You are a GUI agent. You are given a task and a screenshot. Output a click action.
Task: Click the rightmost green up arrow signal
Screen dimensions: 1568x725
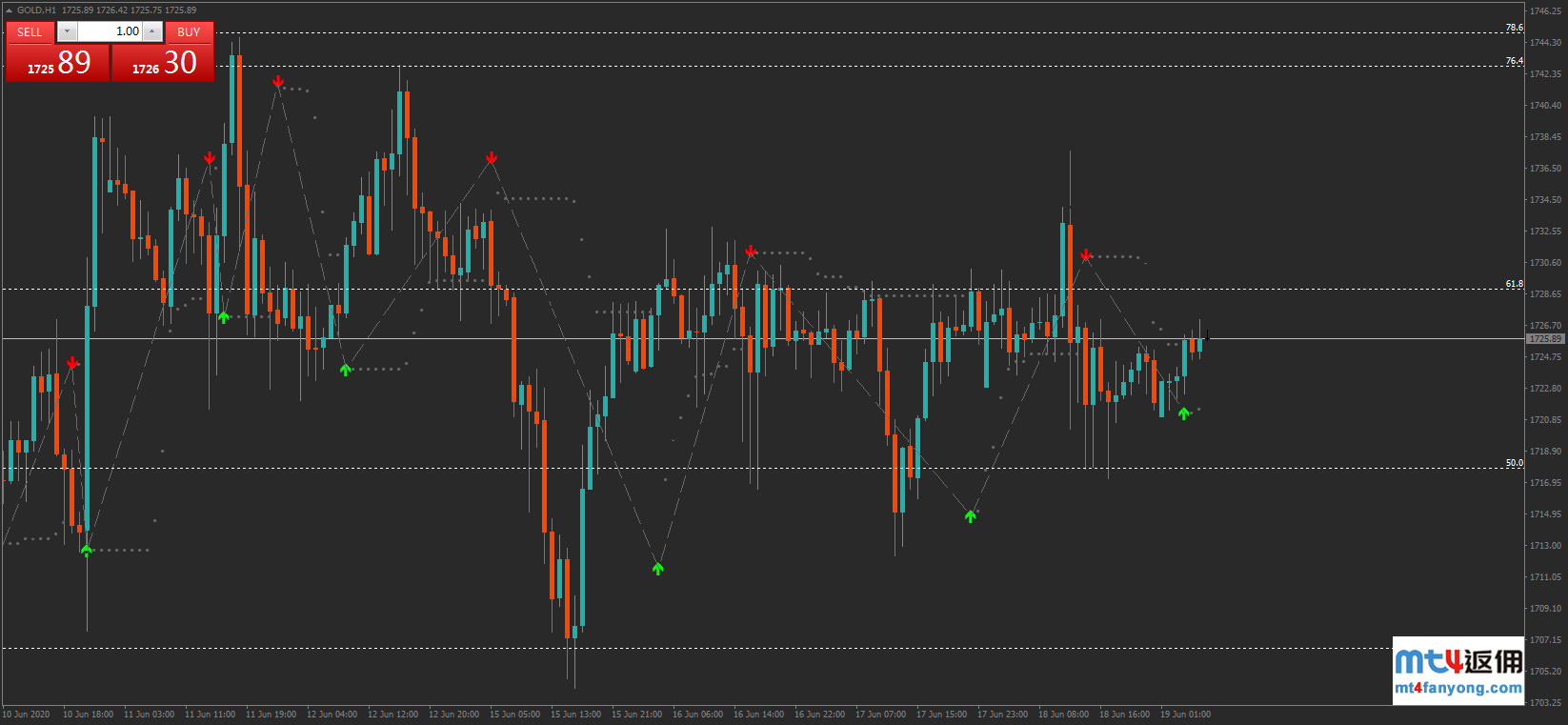pos(1183,413)
